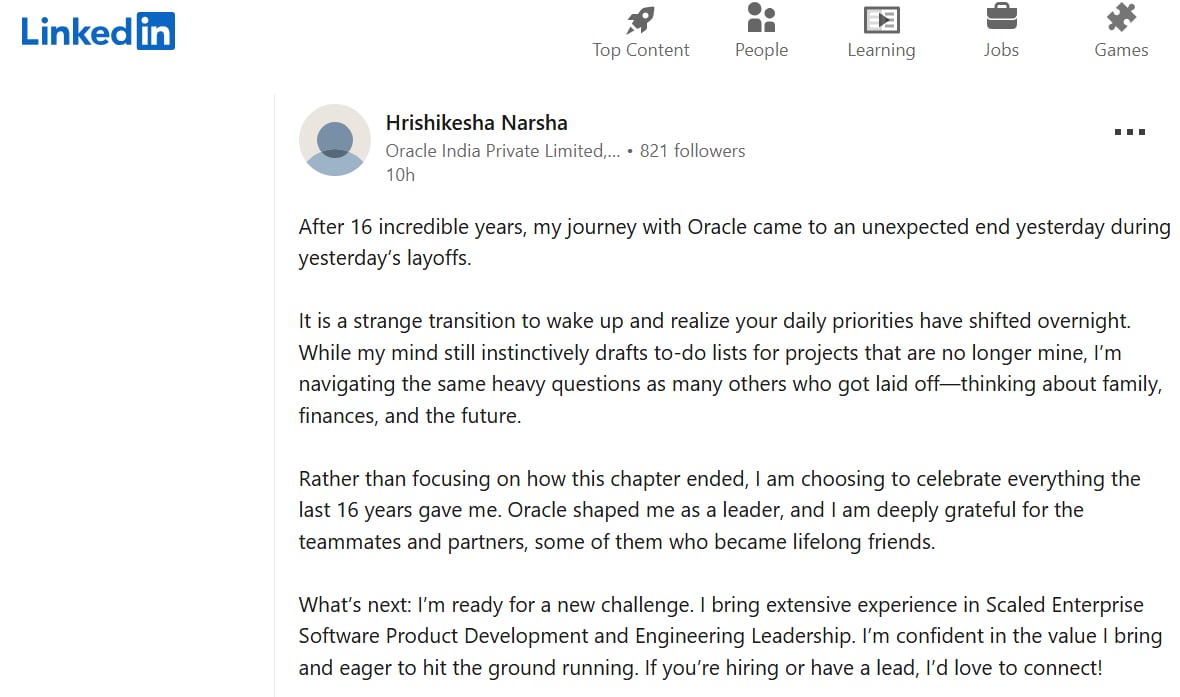Select the "Games" nav text label
Screen dimensions: 1180x697
(1121, 50)
